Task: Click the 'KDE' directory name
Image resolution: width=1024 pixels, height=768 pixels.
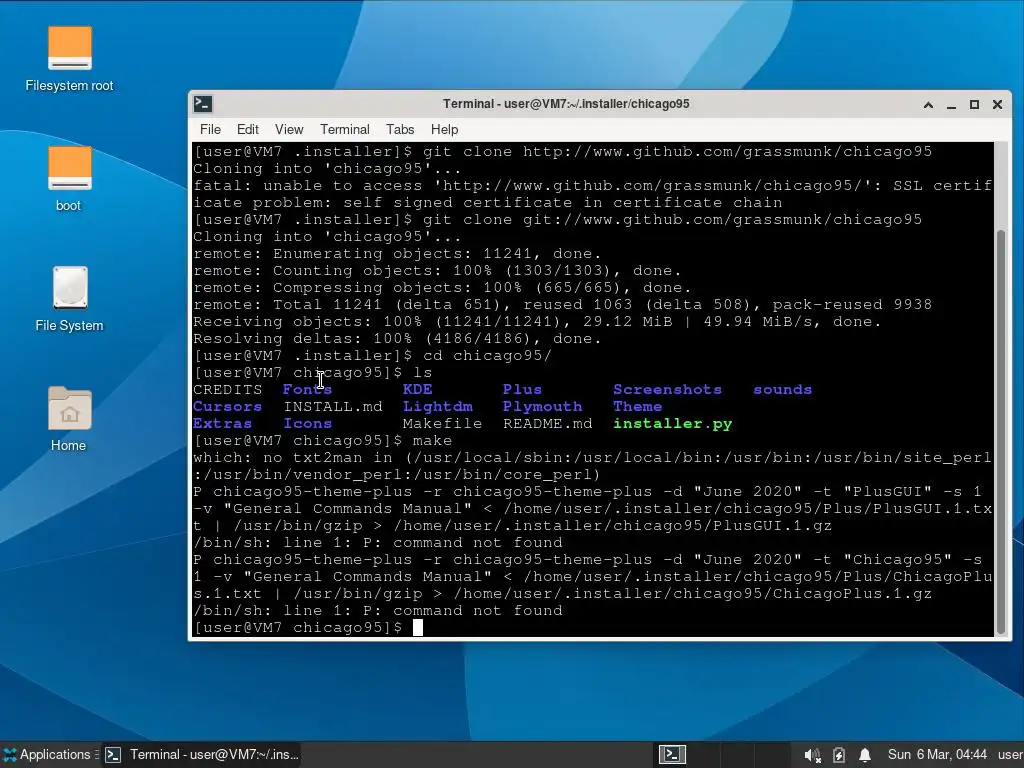Action: [417, 389]
